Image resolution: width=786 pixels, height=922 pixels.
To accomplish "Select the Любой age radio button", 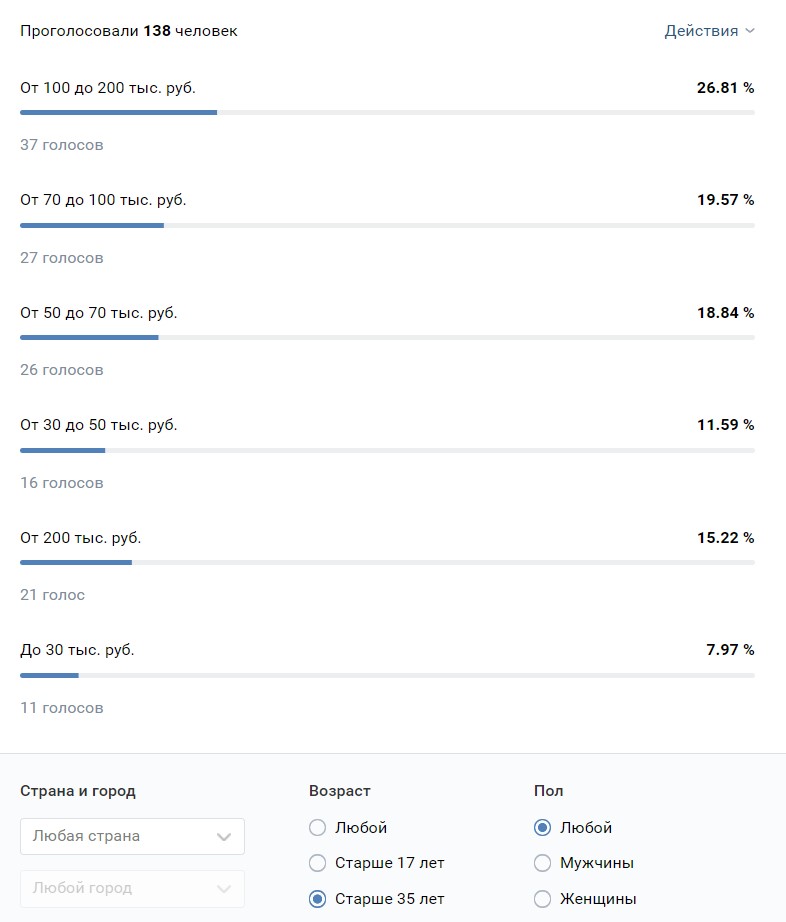I will 318,828.
